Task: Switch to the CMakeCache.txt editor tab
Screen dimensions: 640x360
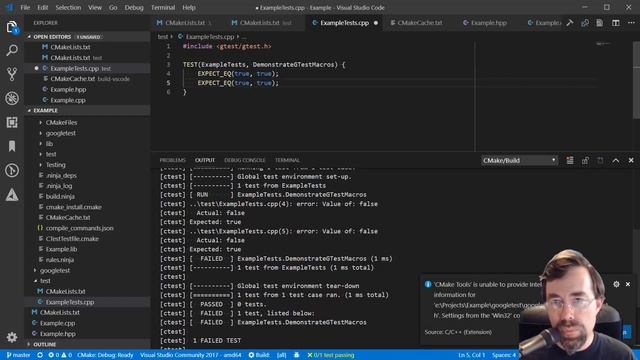Action: 420,23
